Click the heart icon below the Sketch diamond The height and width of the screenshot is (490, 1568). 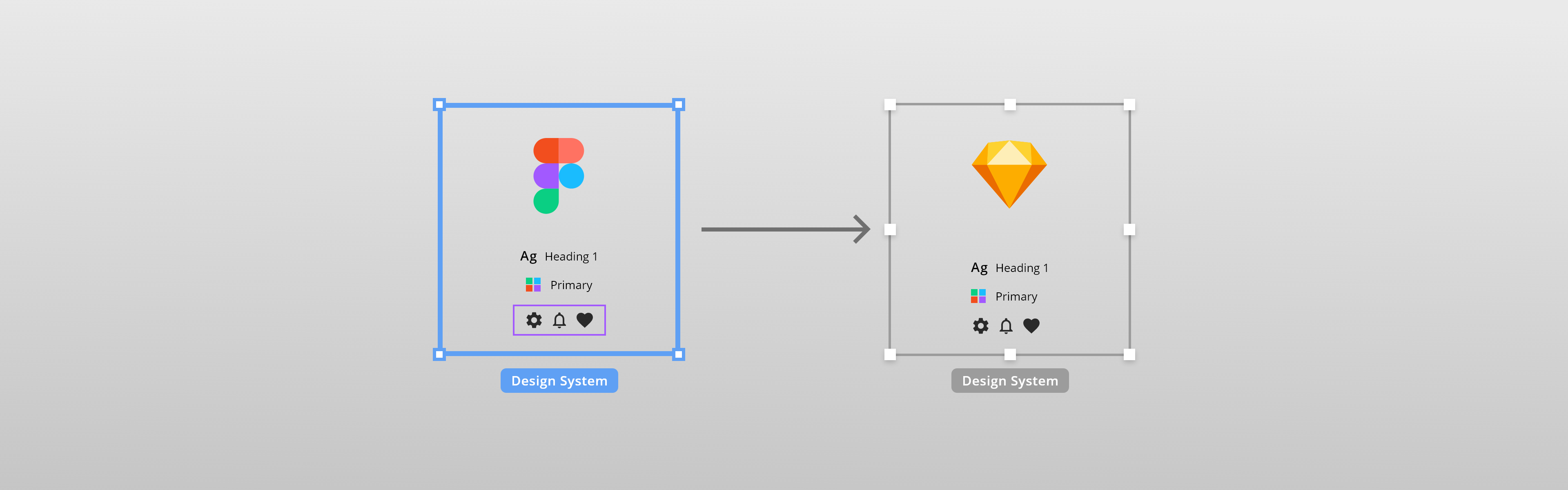tap(1032, 326)
